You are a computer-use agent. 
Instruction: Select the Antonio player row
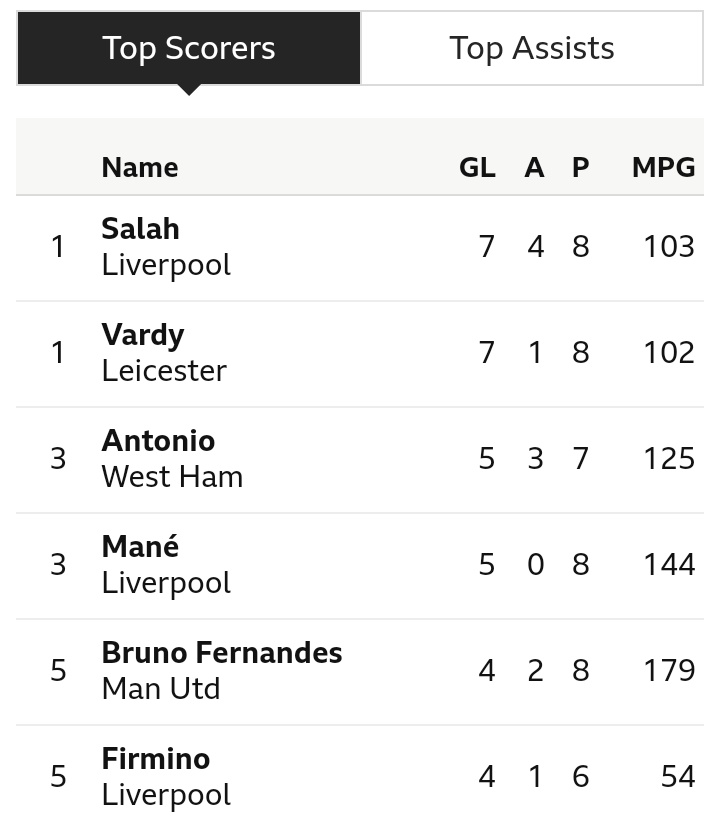[x=360, y=459]
